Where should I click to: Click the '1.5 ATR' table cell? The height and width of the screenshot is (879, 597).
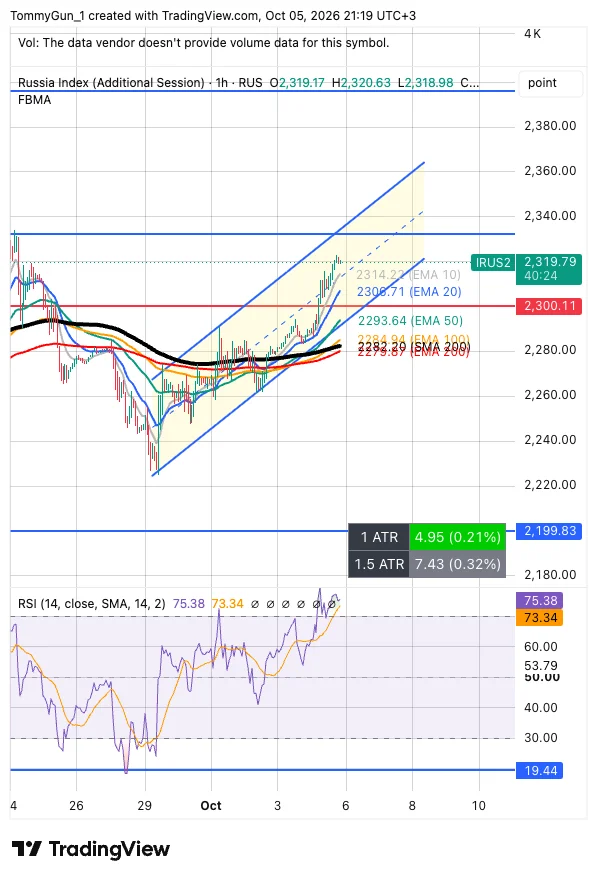point(379,564)
